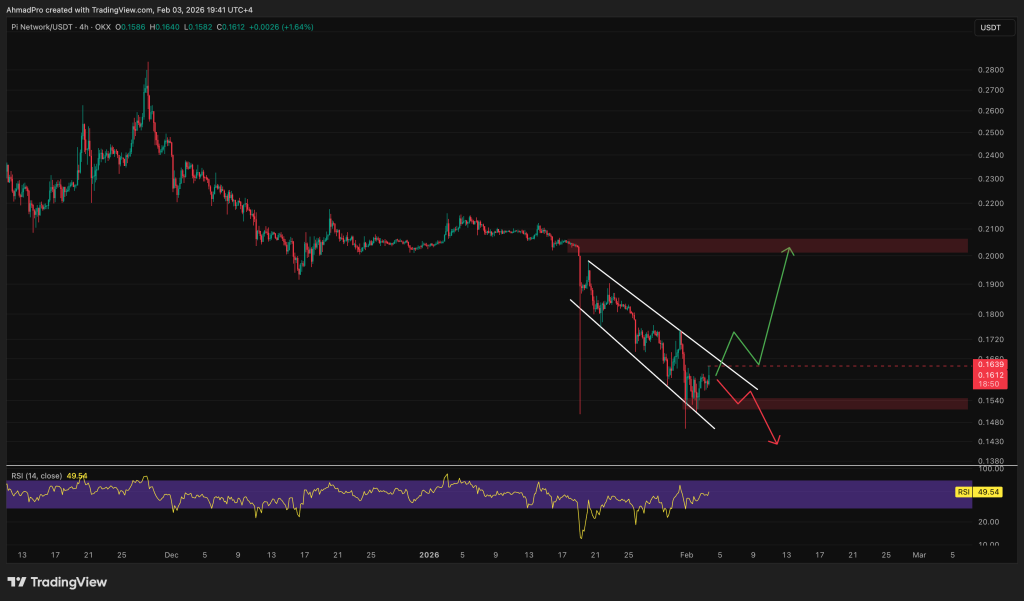The image size is (1024, 601).
Task: Open the RSI (14, close) indicator legend
Action: click(37, 475)
